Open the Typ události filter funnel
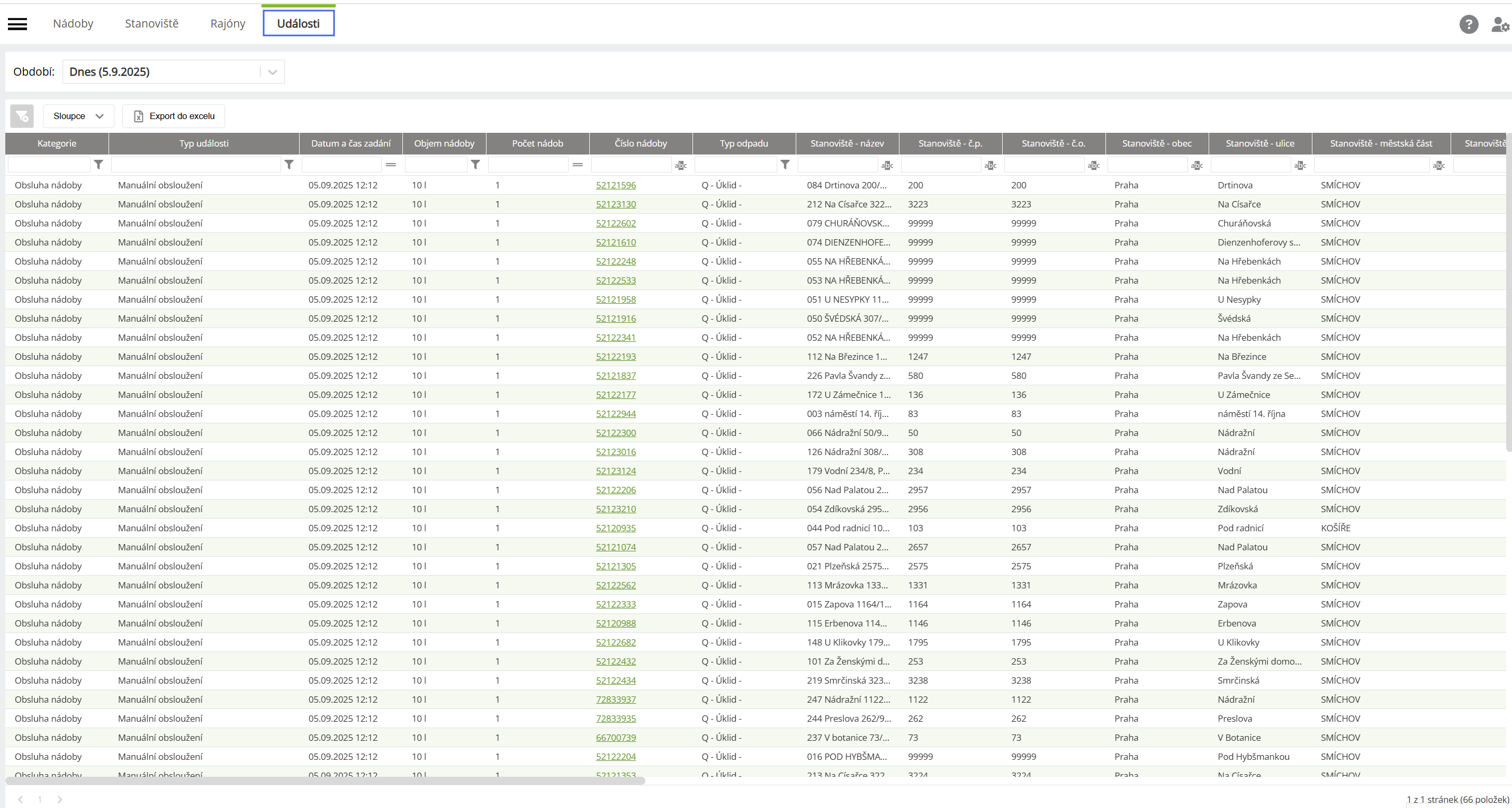The image size is (1512, 808). pyautogui.click(x=289, y=165)
